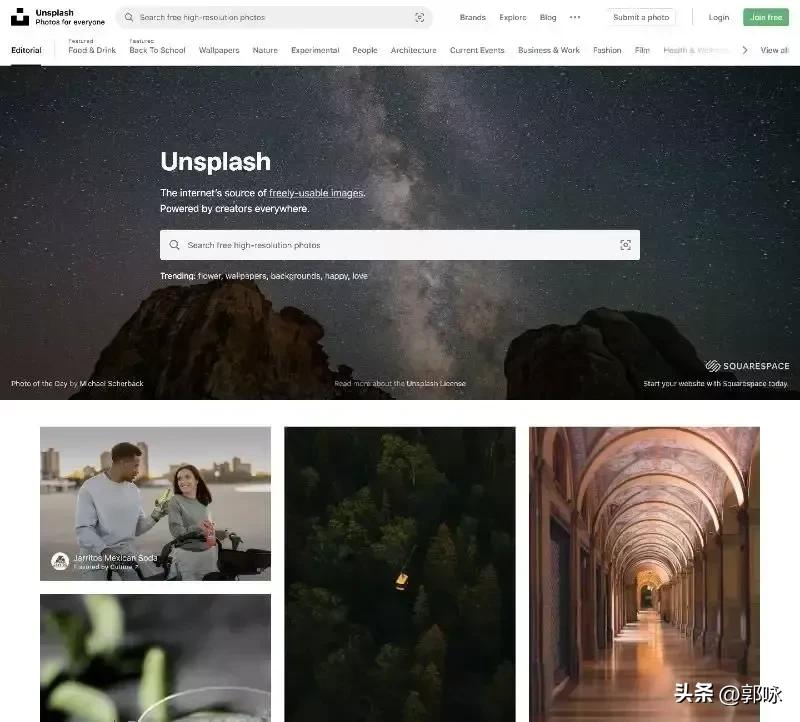The image size is (800, 722).
Task: Click trending term flower
Action: click(209, 276)
